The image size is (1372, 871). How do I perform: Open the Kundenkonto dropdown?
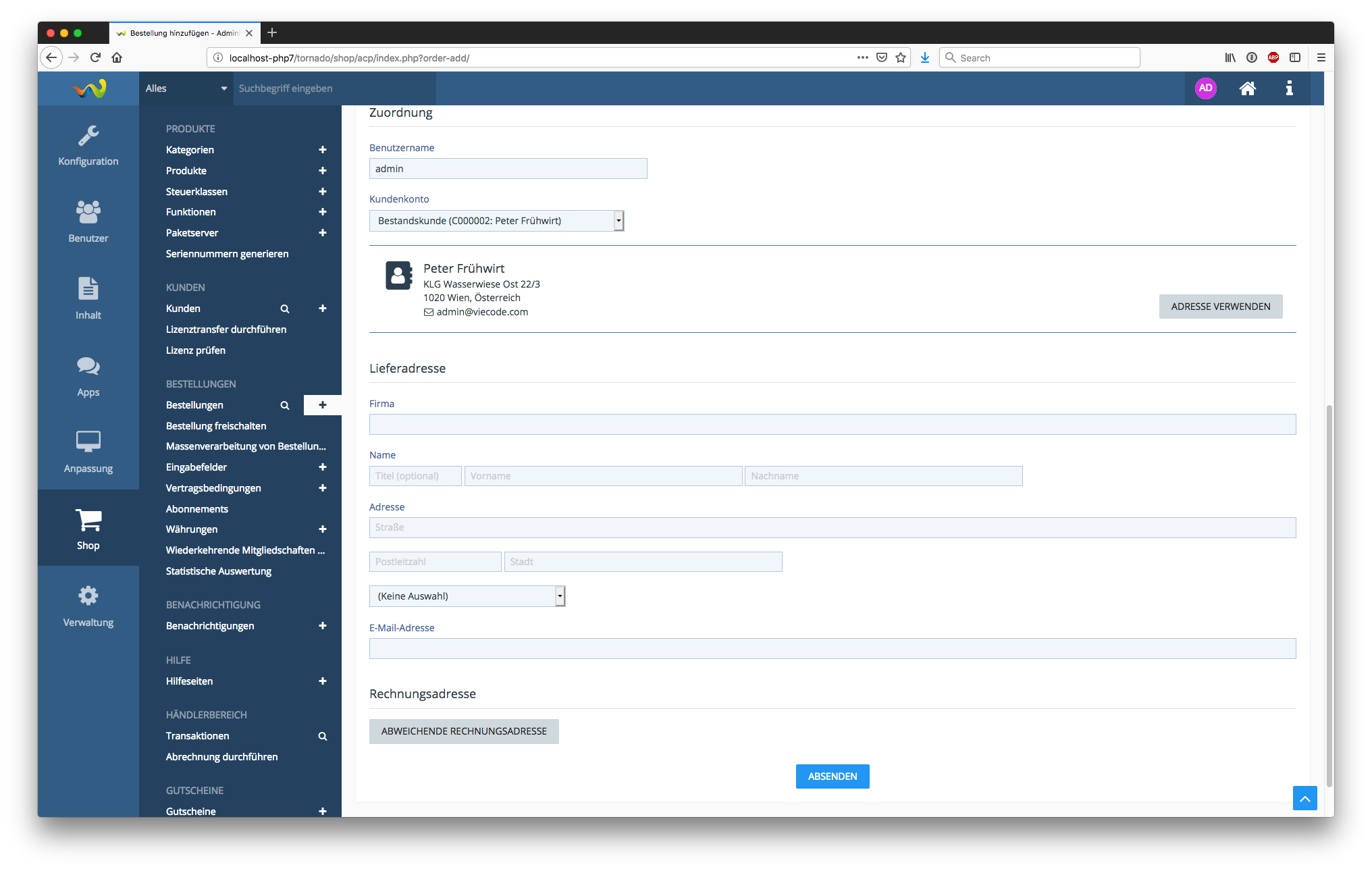[x=496, y=221]
